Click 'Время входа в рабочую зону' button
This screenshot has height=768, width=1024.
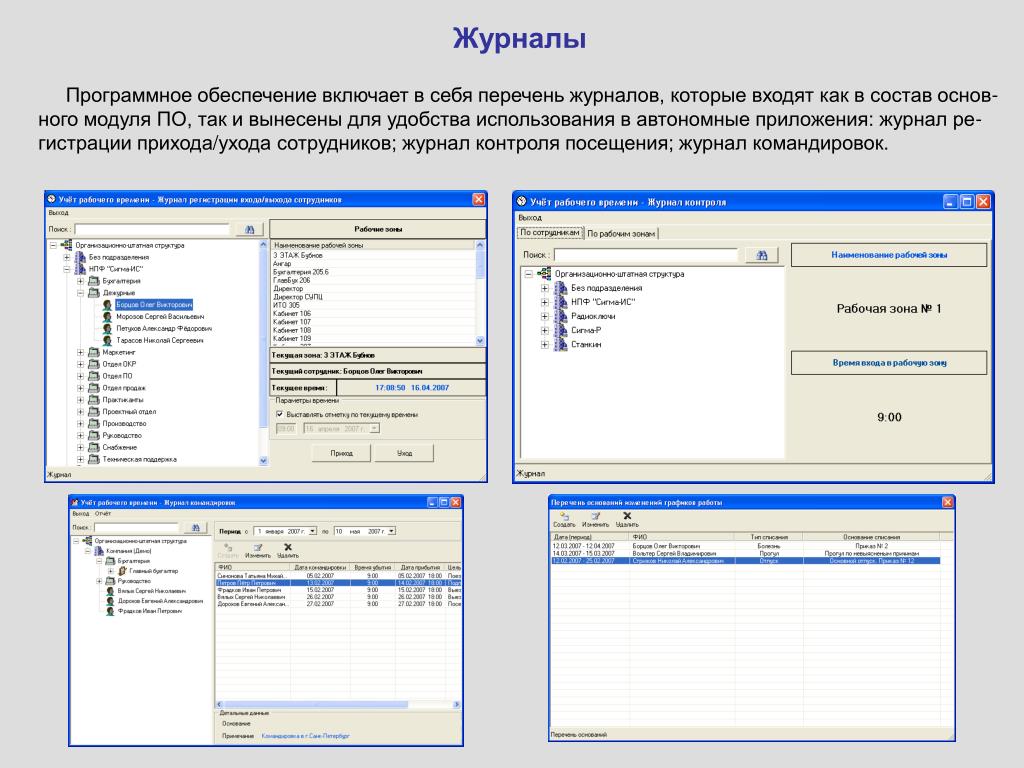tap(889, 362)
